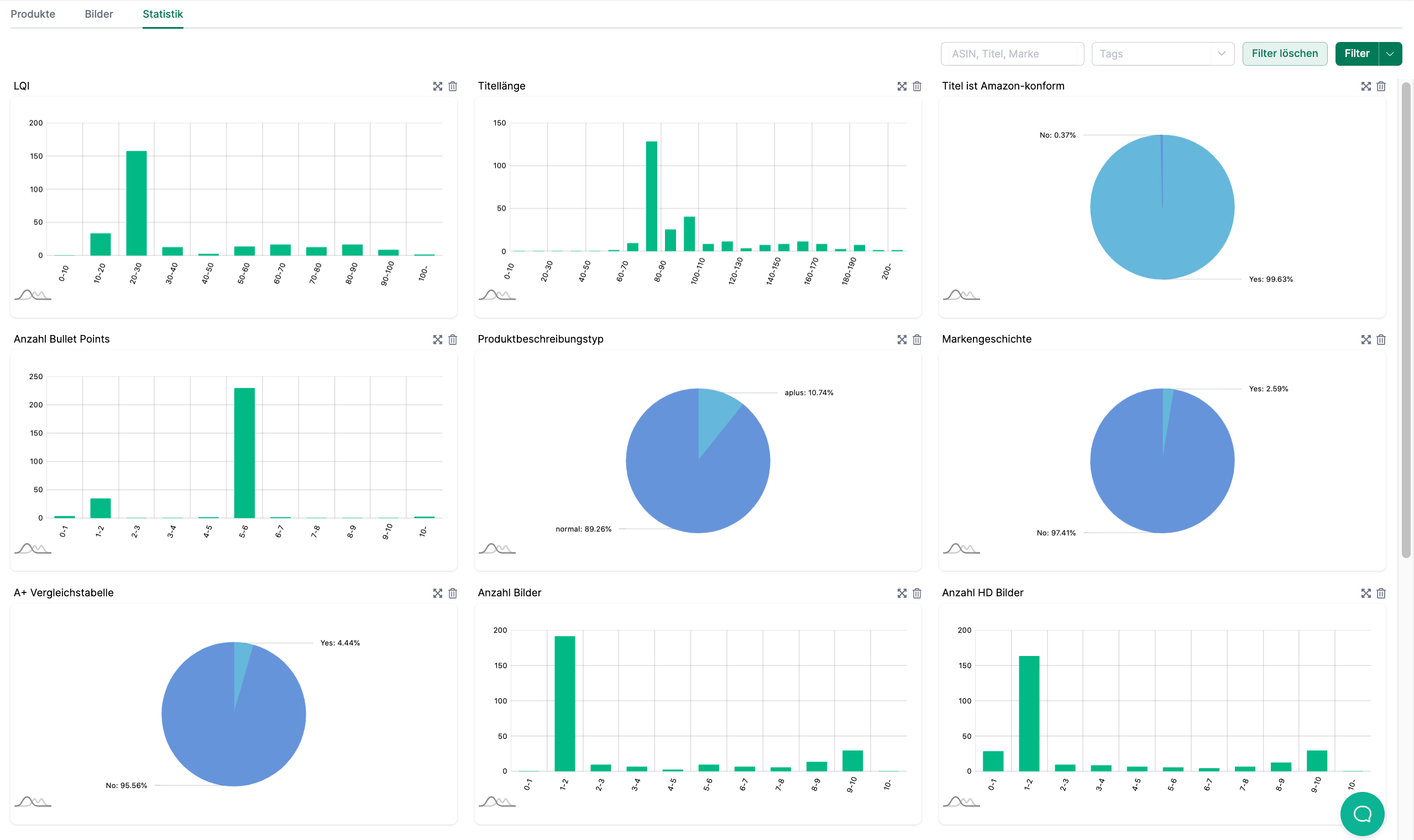Viewport: 1414px width, 840px height.
Task: Delete the Anzahl HD Bilder chart
Action: point(1381,593)
